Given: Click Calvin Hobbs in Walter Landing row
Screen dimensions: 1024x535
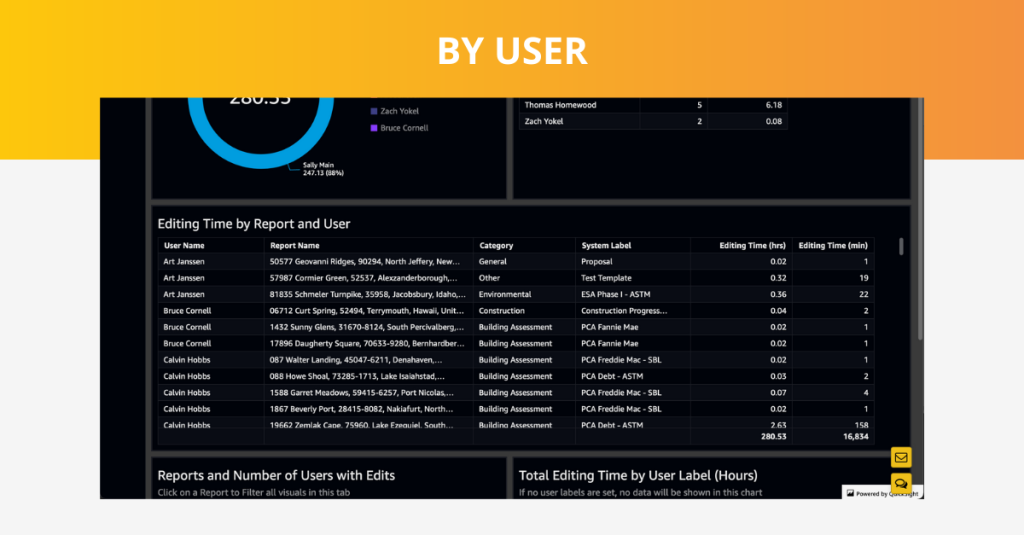Looking at the screenshot, I should click(187, 360).
